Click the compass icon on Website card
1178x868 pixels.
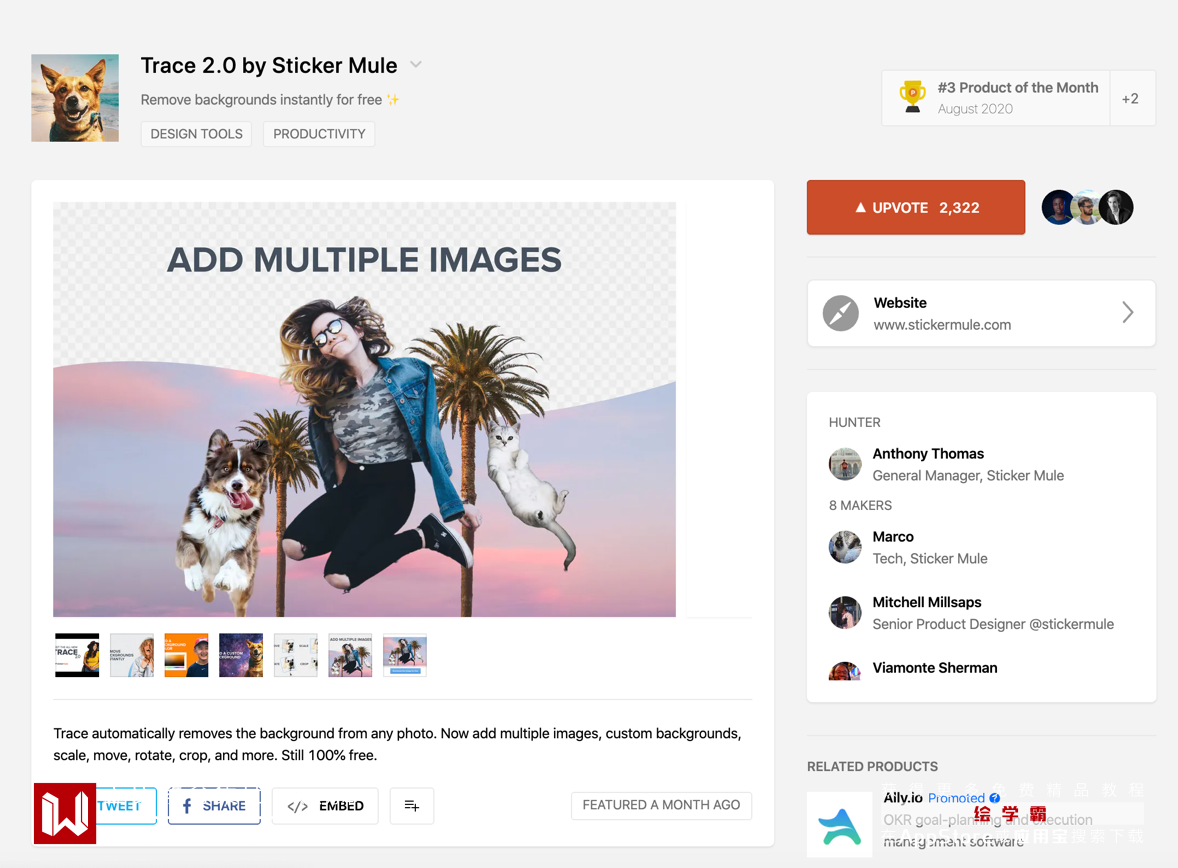[x=841, y=313]
